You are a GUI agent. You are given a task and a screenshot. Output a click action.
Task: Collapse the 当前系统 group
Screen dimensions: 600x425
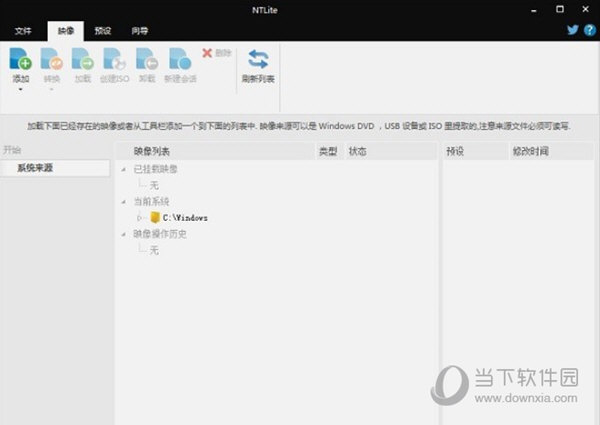124,202
